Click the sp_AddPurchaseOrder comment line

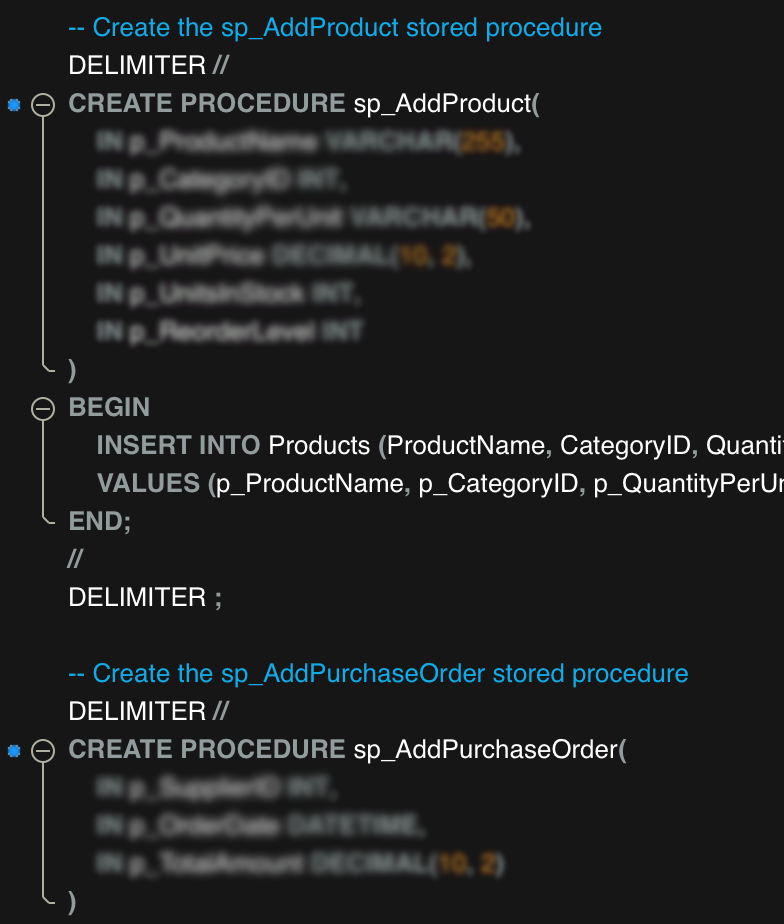[x=378, y=674]
